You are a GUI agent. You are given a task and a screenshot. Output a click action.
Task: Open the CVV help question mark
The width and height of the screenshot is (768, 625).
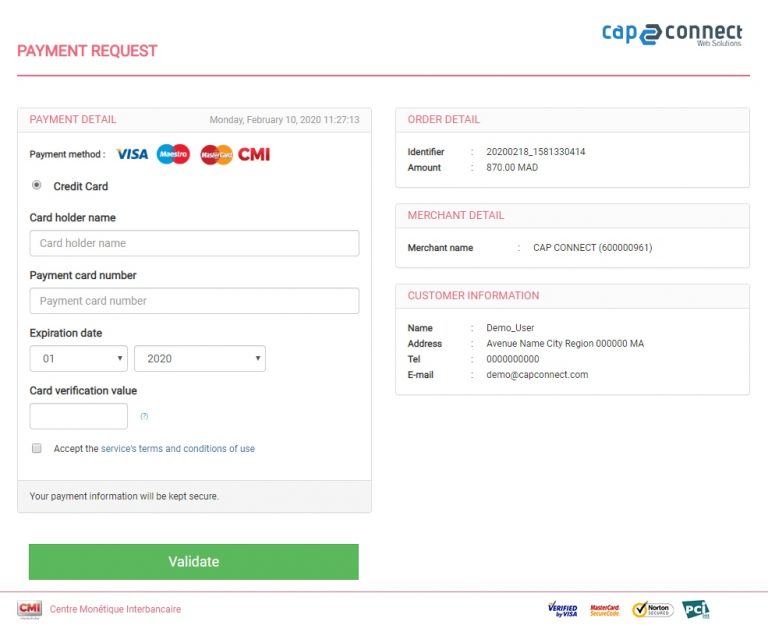pyautogui.click(x=144, y=416)
